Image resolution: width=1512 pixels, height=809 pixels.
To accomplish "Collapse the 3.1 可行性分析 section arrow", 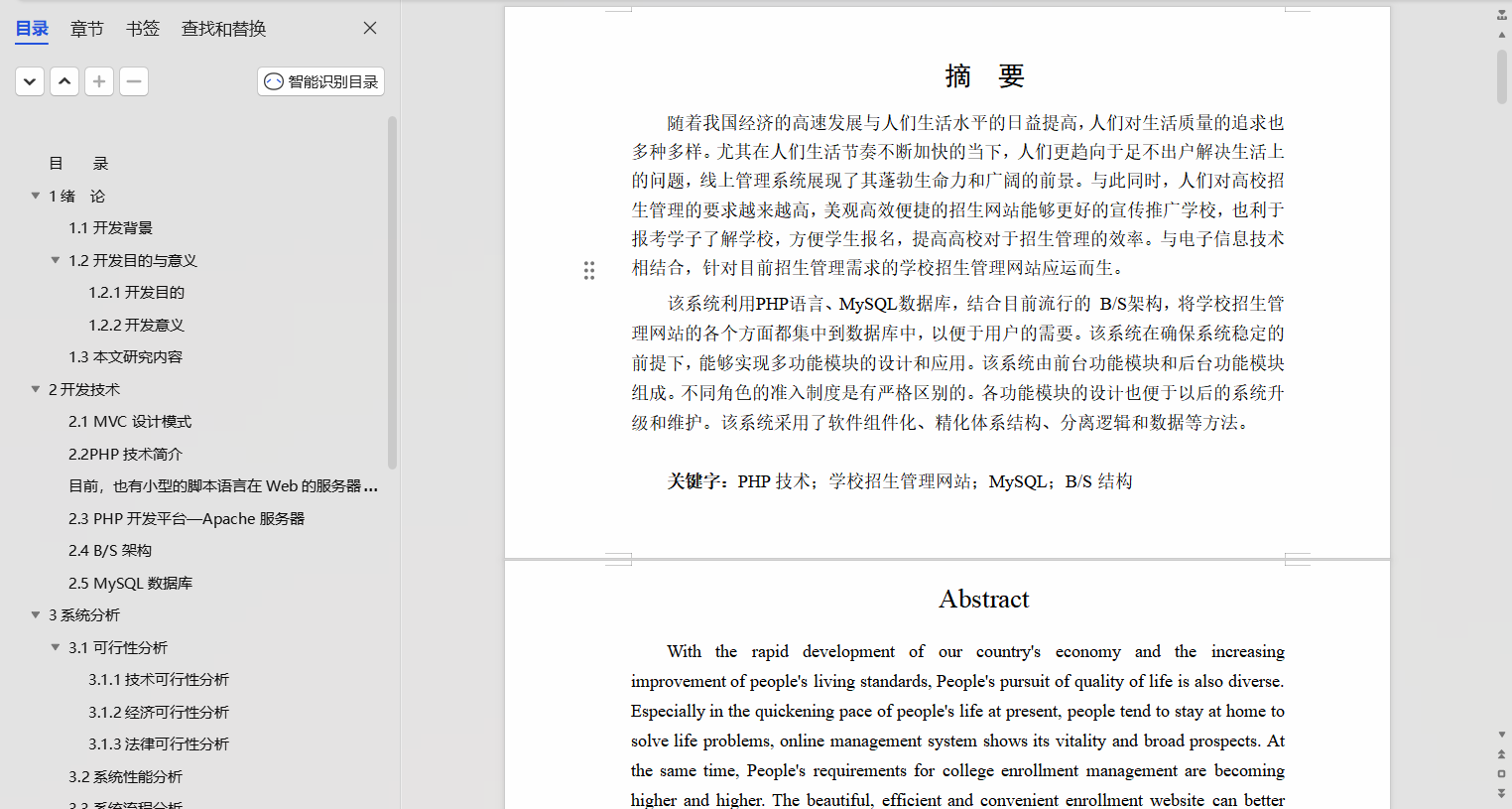I will coord(56,647).
